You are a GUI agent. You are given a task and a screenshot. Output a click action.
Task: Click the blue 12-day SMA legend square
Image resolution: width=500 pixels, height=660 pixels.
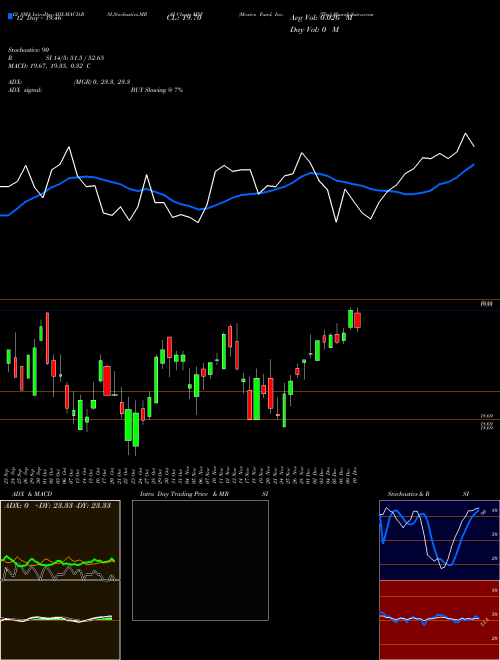(10, 16)
